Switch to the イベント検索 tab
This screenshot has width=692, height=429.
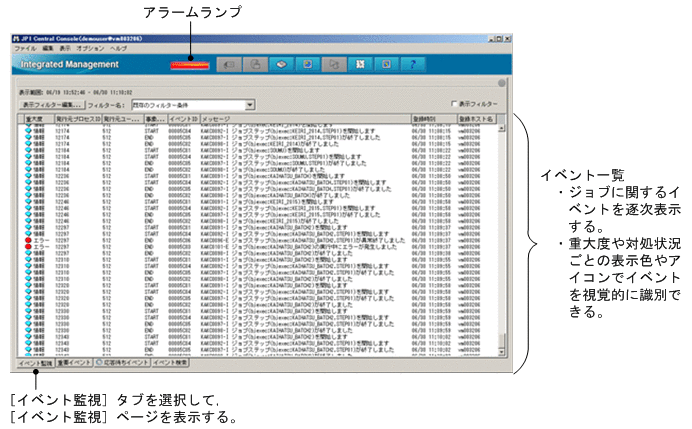coord(170,363)
